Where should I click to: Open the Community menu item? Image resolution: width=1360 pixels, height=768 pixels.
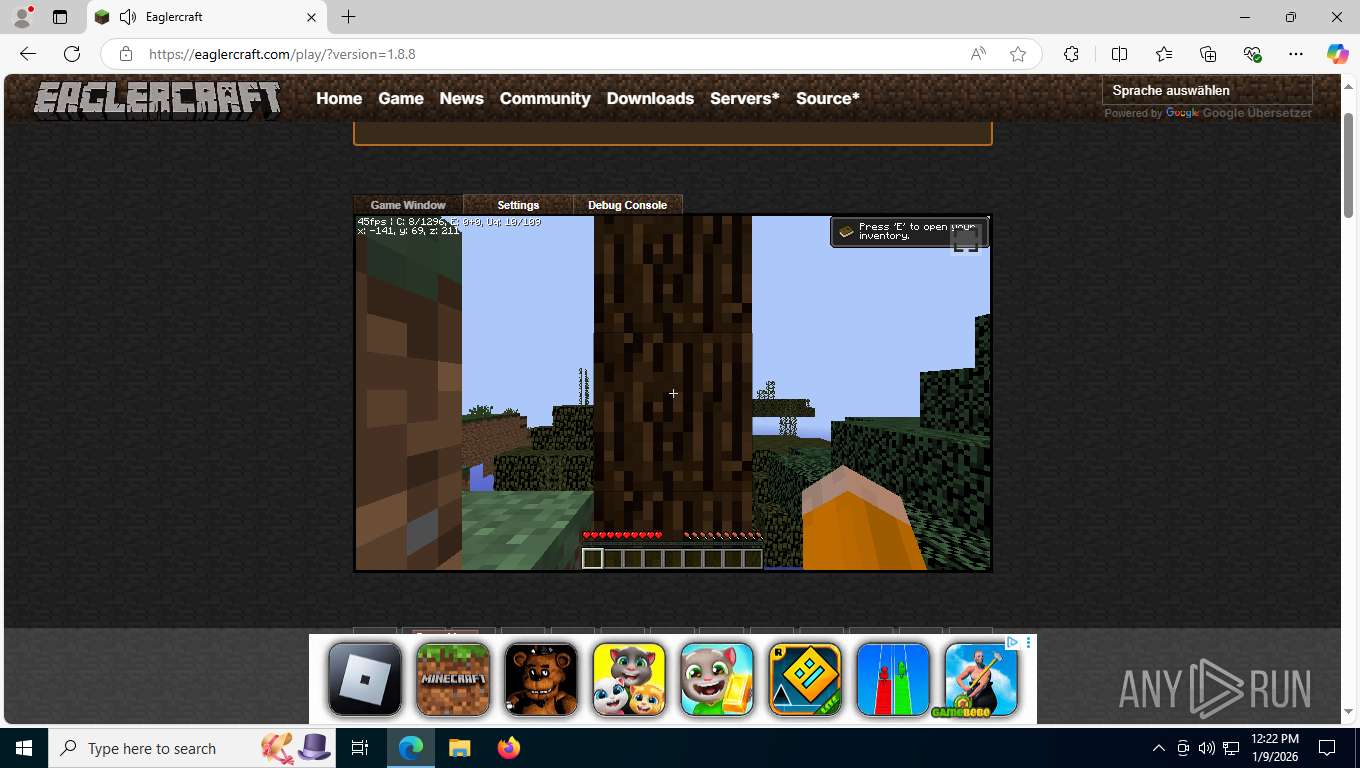coord(545,98)
